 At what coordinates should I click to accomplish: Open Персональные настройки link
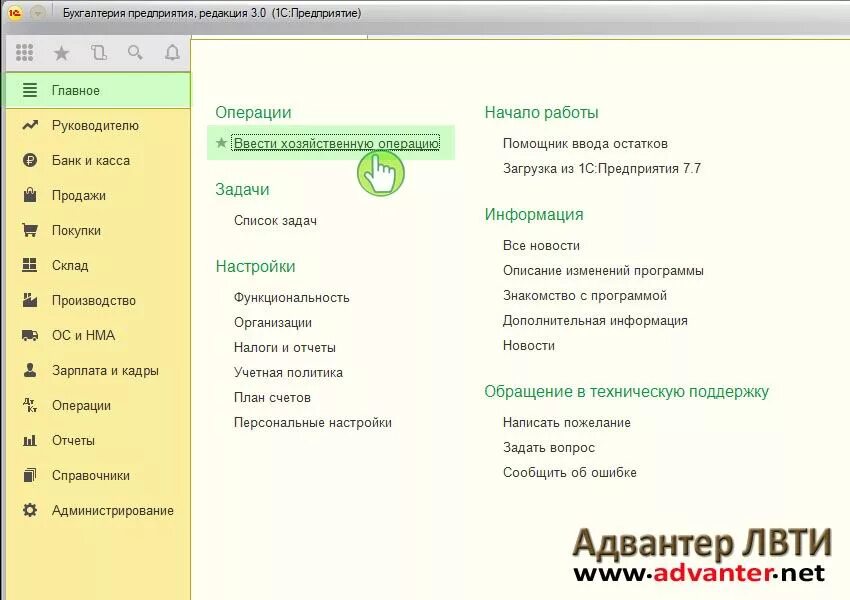313,422
